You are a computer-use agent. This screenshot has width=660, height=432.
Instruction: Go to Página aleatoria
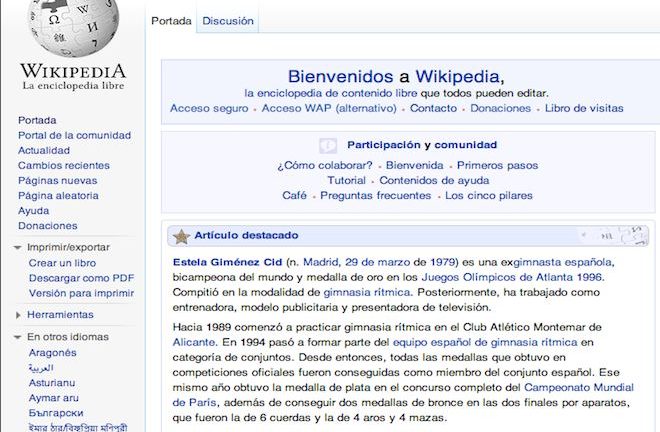pyautogui.click(x=58, y=196)
